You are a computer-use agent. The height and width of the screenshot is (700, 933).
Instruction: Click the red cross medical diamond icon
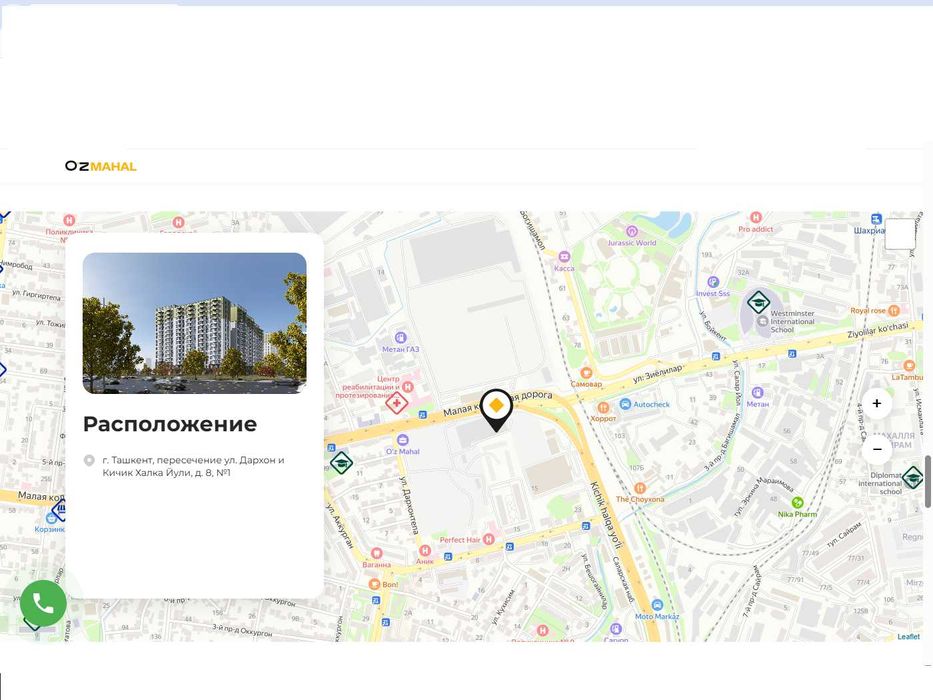pyautogui.click(x=396, y=403)
